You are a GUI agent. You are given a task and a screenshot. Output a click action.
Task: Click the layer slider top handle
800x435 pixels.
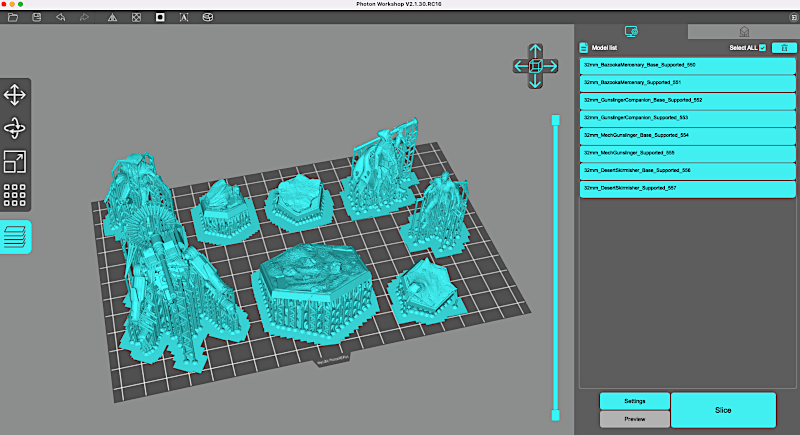[556, 120]
